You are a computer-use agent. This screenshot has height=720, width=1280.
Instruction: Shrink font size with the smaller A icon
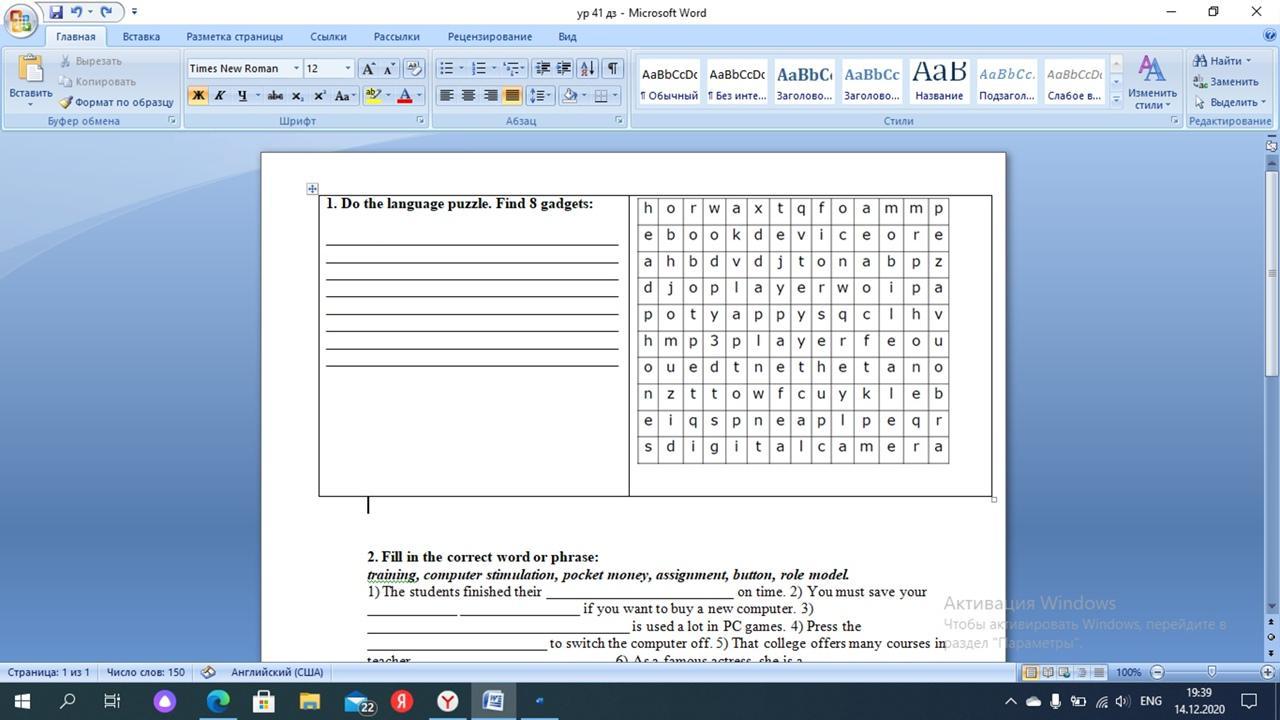click(389, 68)
